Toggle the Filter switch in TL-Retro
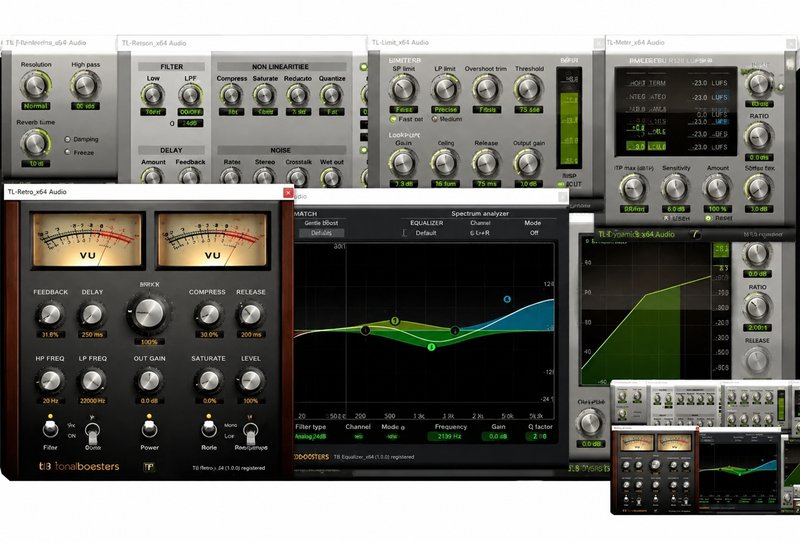Screen dimensions: 800x542 (x=50, y=428)
